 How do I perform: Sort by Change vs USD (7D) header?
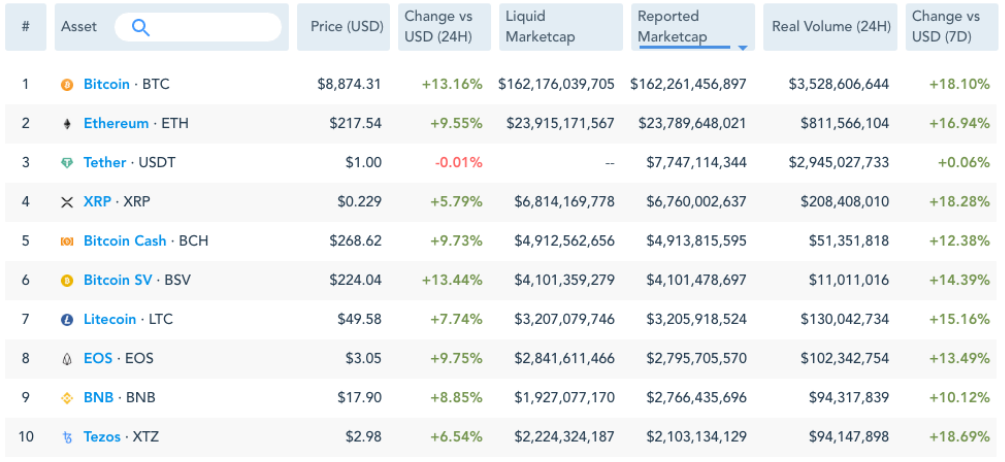(952, 27)
